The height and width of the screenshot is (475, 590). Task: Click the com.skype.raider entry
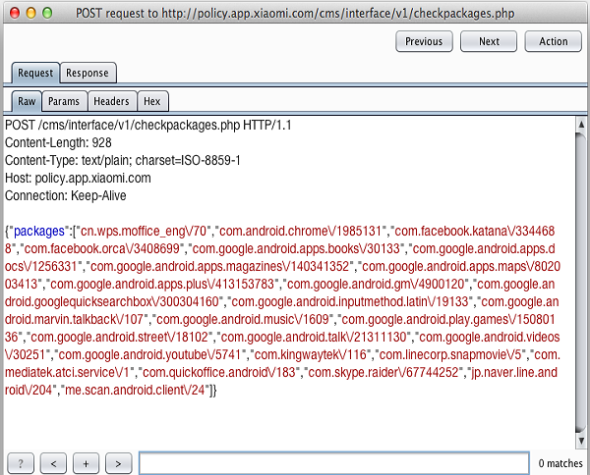383,373
